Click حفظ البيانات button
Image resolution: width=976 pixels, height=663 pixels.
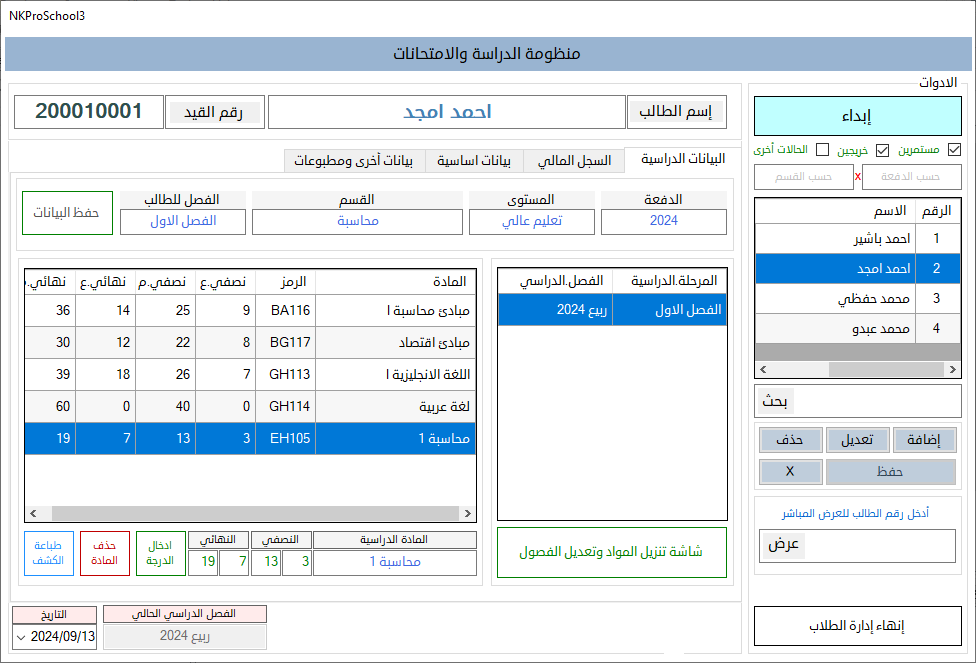(x=67, y=213)
